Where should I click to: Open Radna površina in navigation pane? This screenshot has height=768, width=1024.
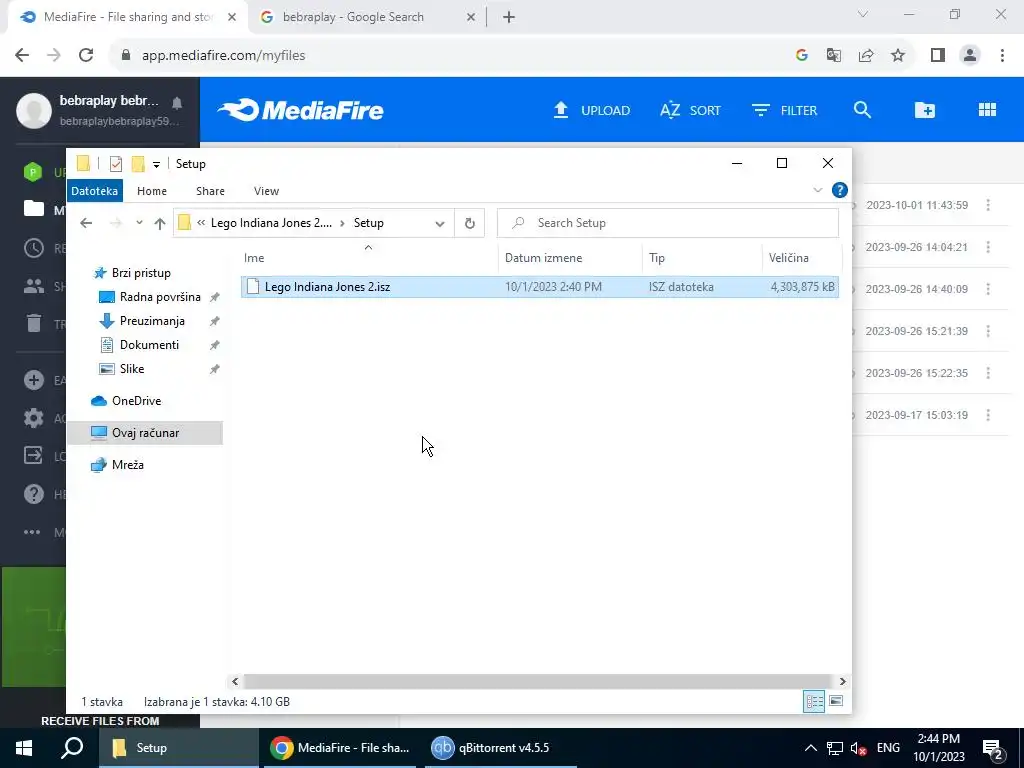pyautogui.click(x=160, y=297)
